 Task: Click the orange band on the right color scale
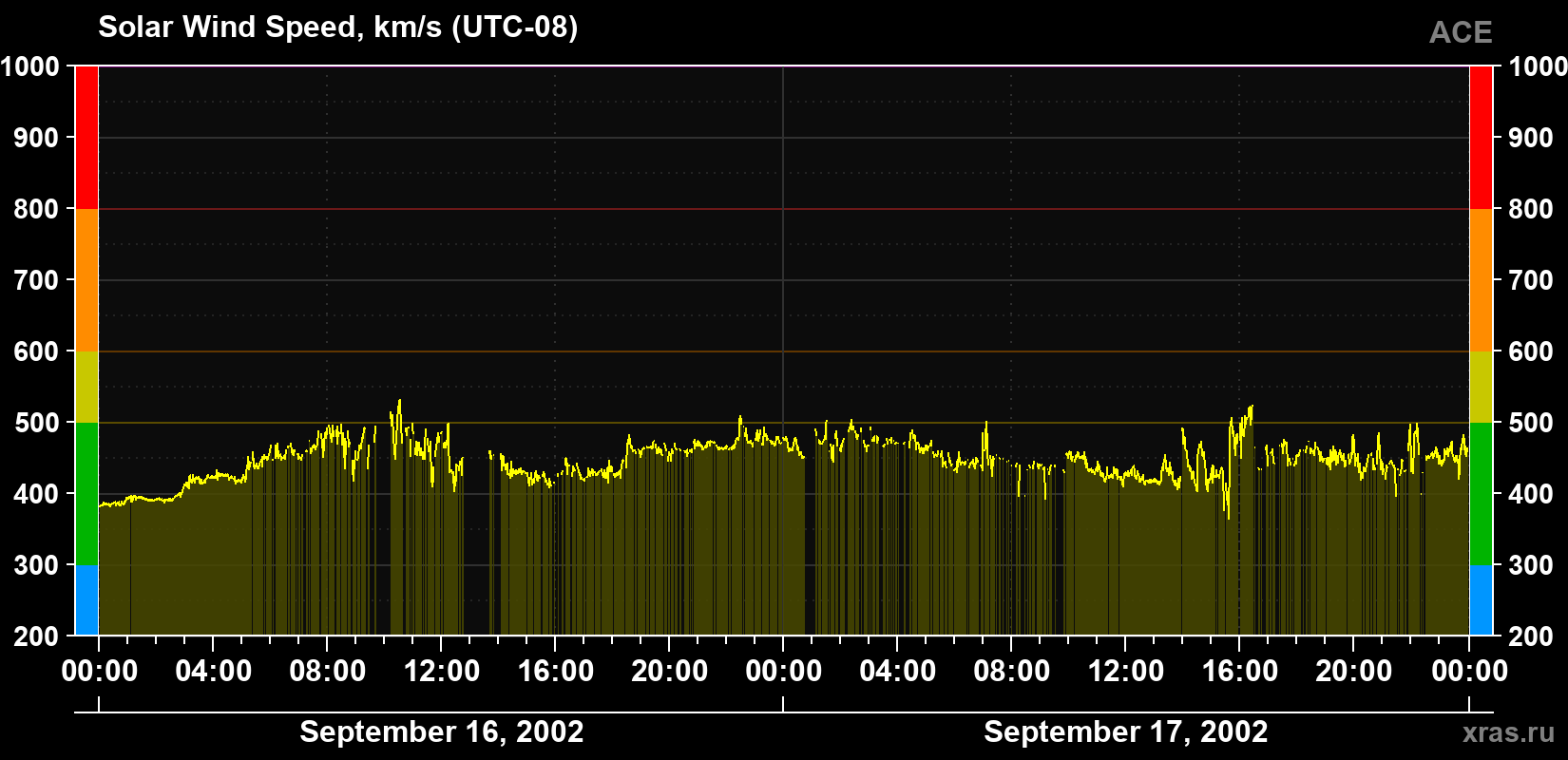click(1481, 280)
